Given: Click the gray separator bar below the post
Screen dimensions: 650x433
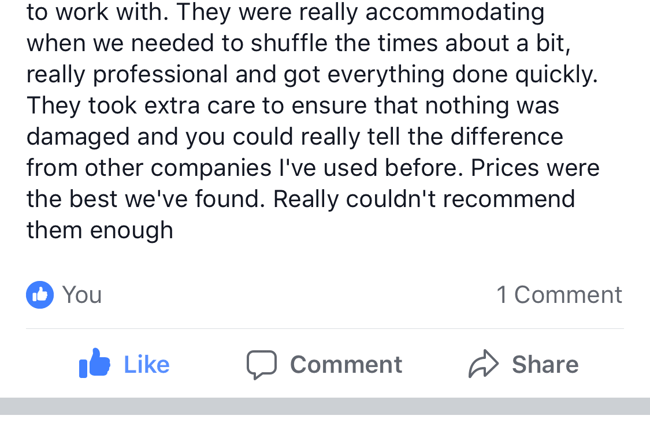Looking at the screenshot, I should pyautogui.click(x=325, y=406).
